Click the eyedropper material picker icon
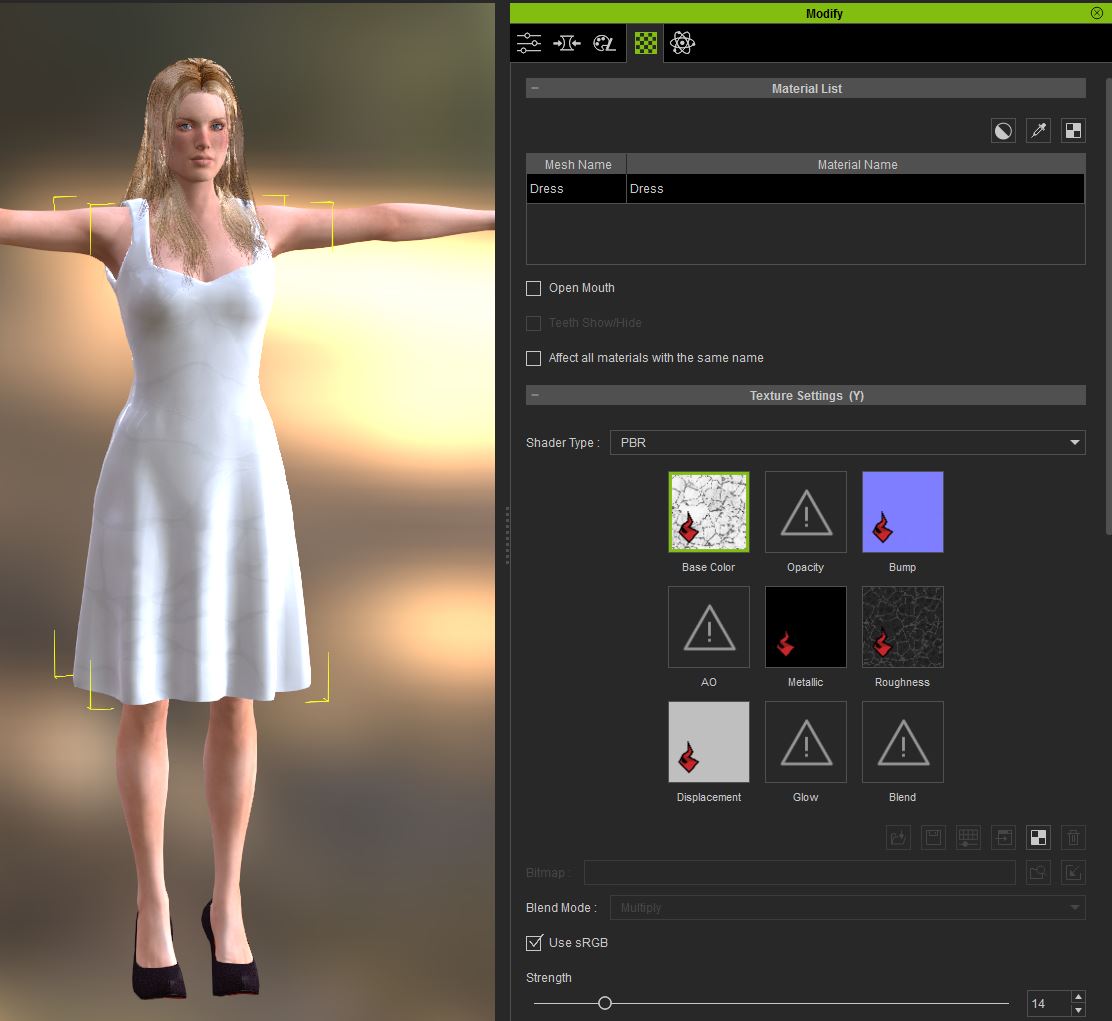Viewport: 1112px width, 1021px height. click(x=1038, y=130)
